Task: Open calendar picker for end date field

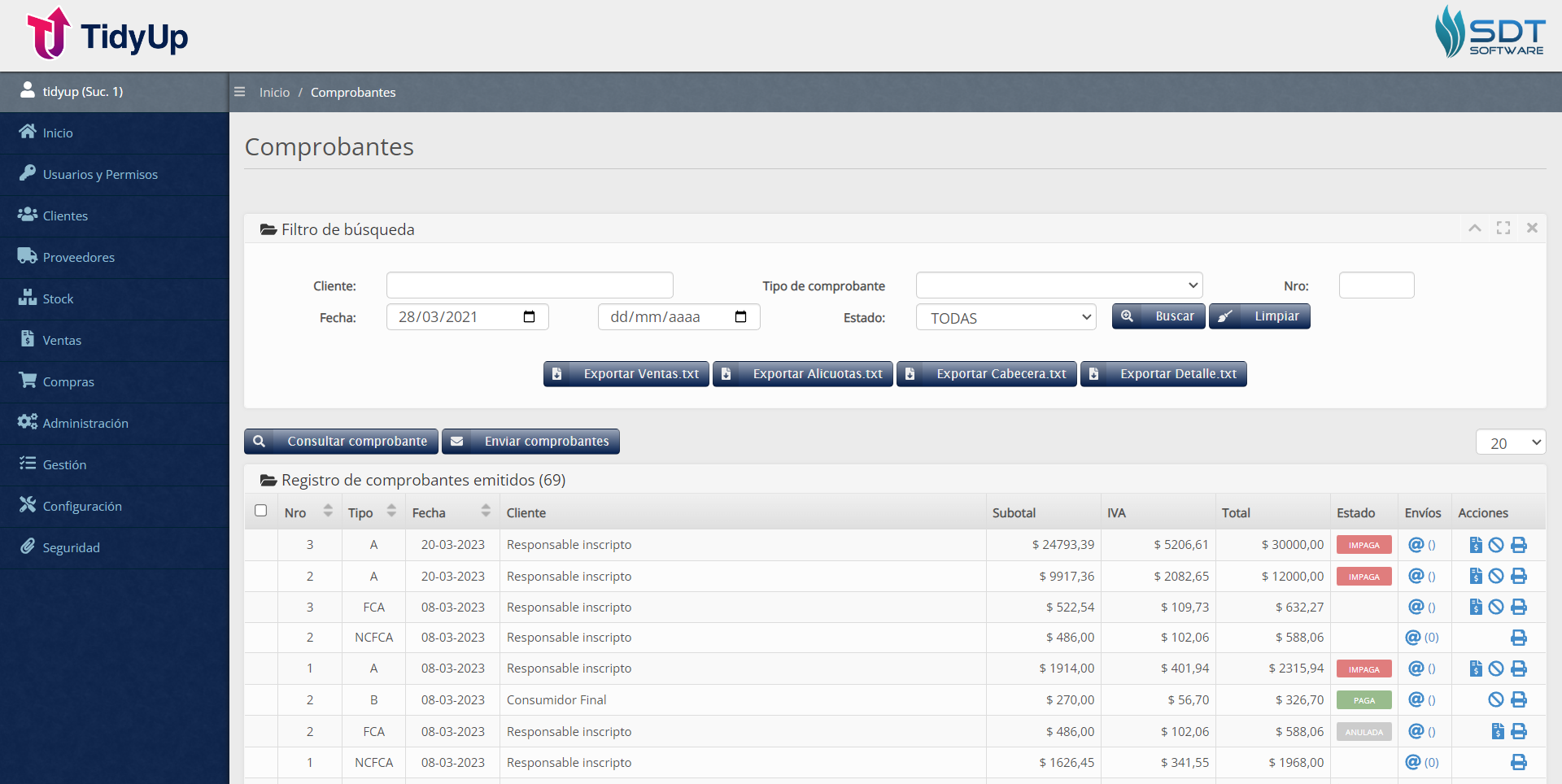Action: 740,316
